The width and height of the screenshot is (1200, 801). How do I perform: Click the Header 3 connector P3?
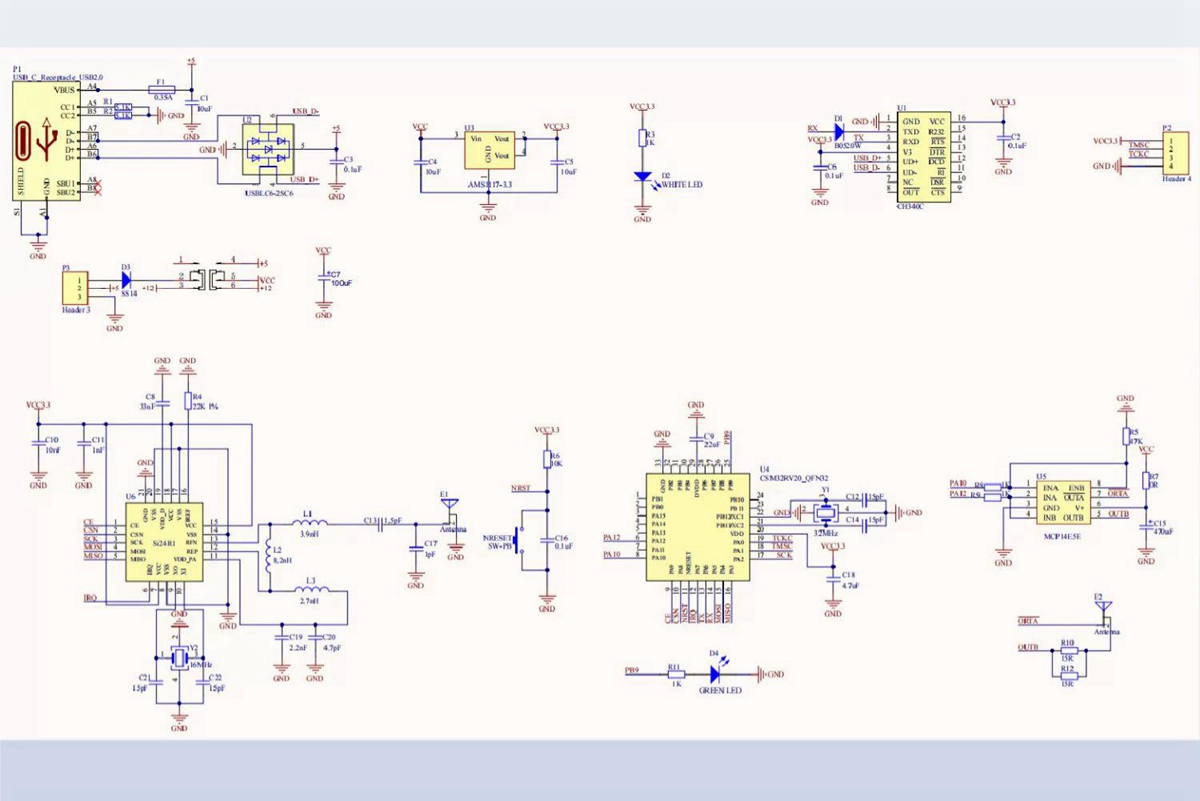point(74,289)
